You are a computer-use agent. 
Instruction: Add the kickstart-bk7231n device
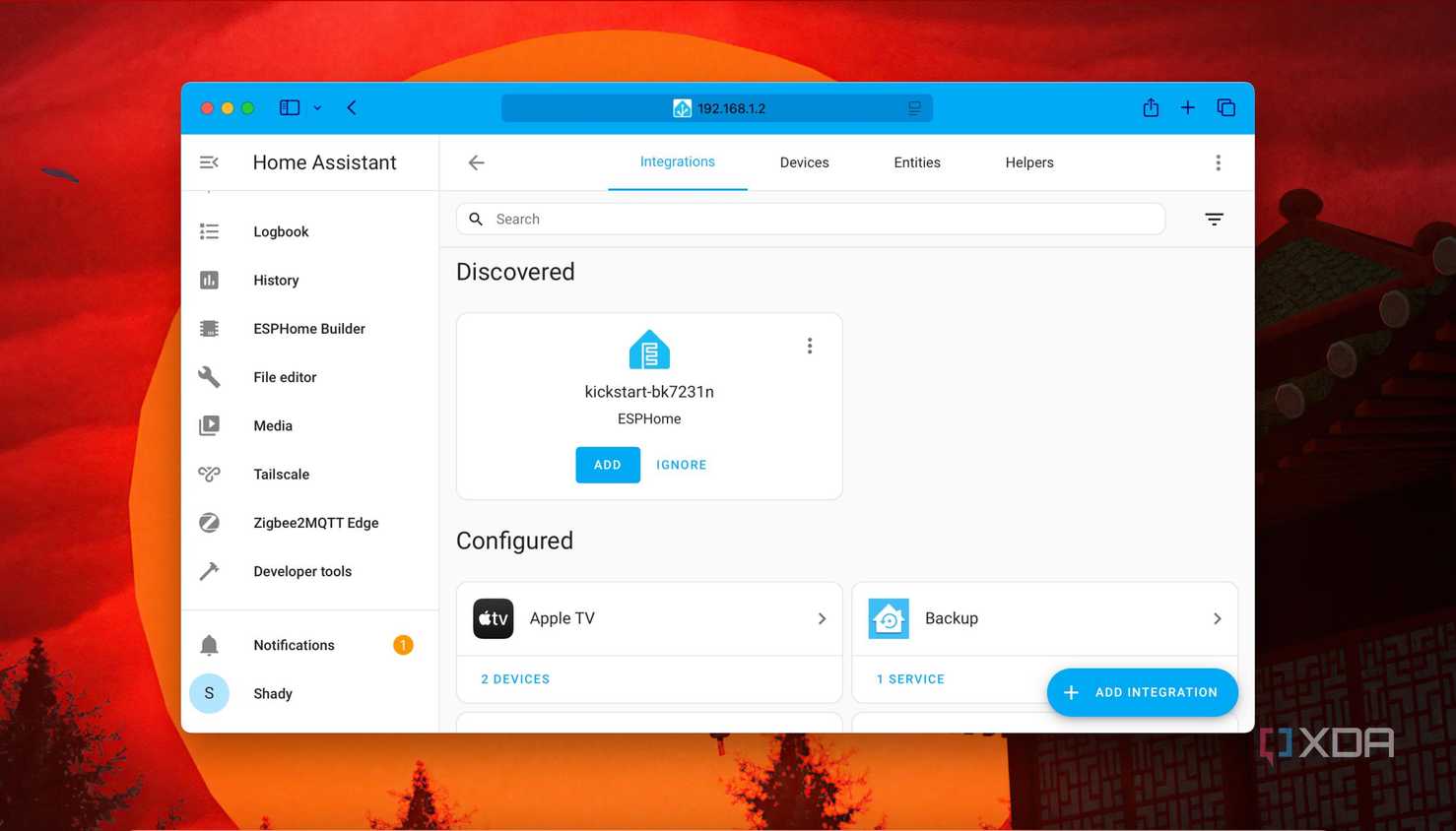[608, 465]
